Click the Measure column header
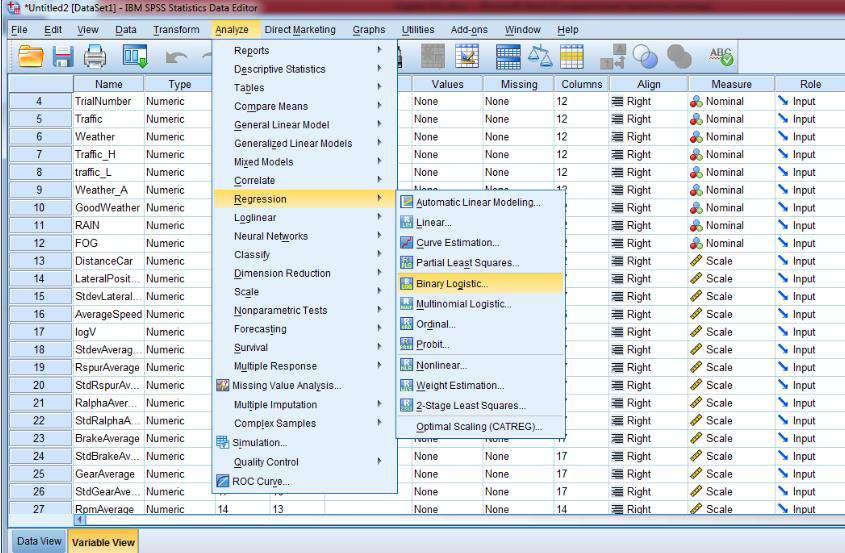The width and height of the screenshot is (845, 553). [x=731, y=84]
